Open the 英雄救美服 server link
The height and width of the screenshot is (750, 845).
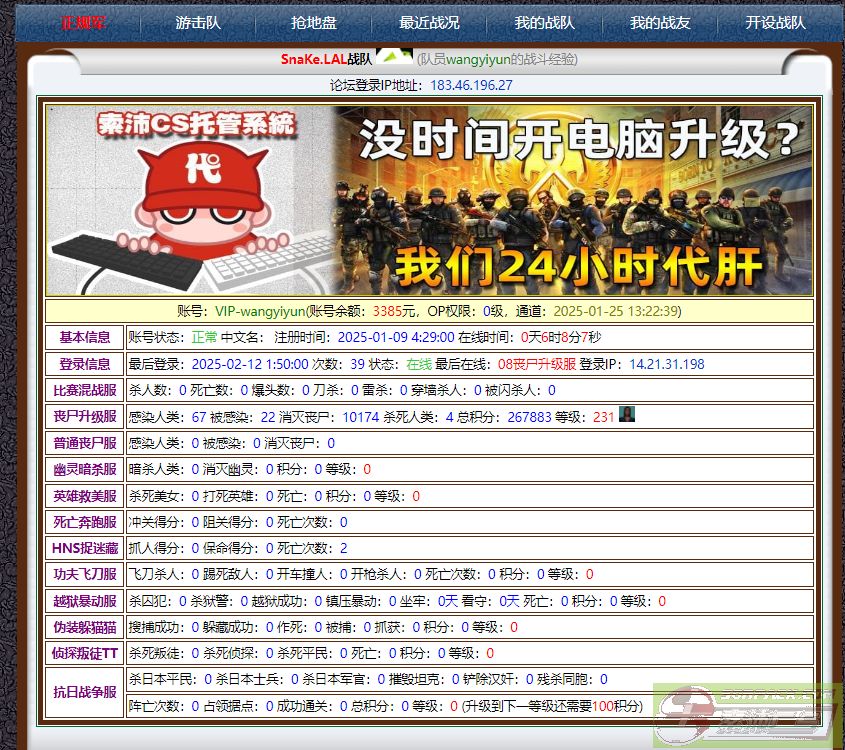85,496
